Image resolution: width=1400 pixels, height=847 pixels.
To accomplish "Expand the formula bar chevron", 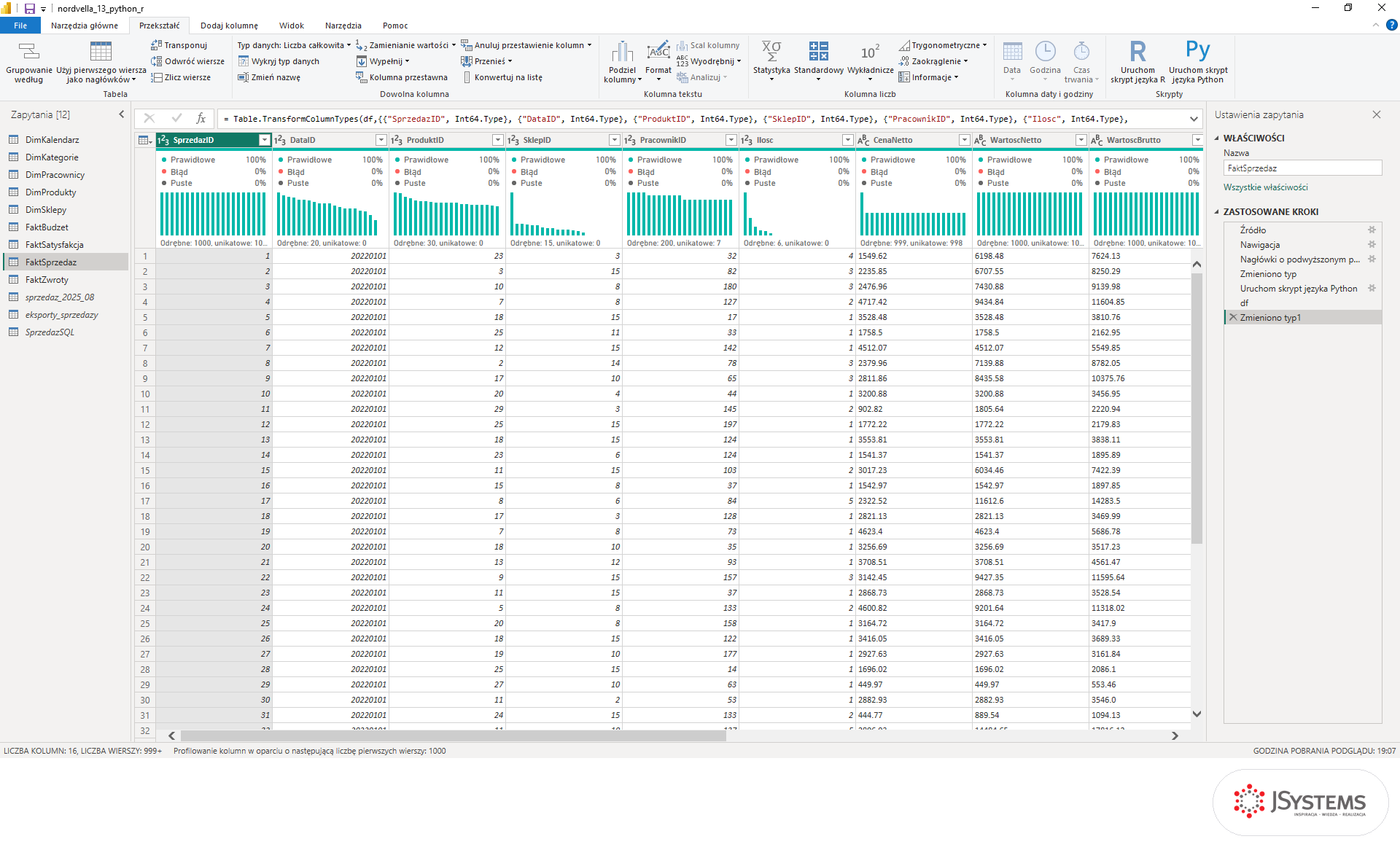I will 1194,119.
